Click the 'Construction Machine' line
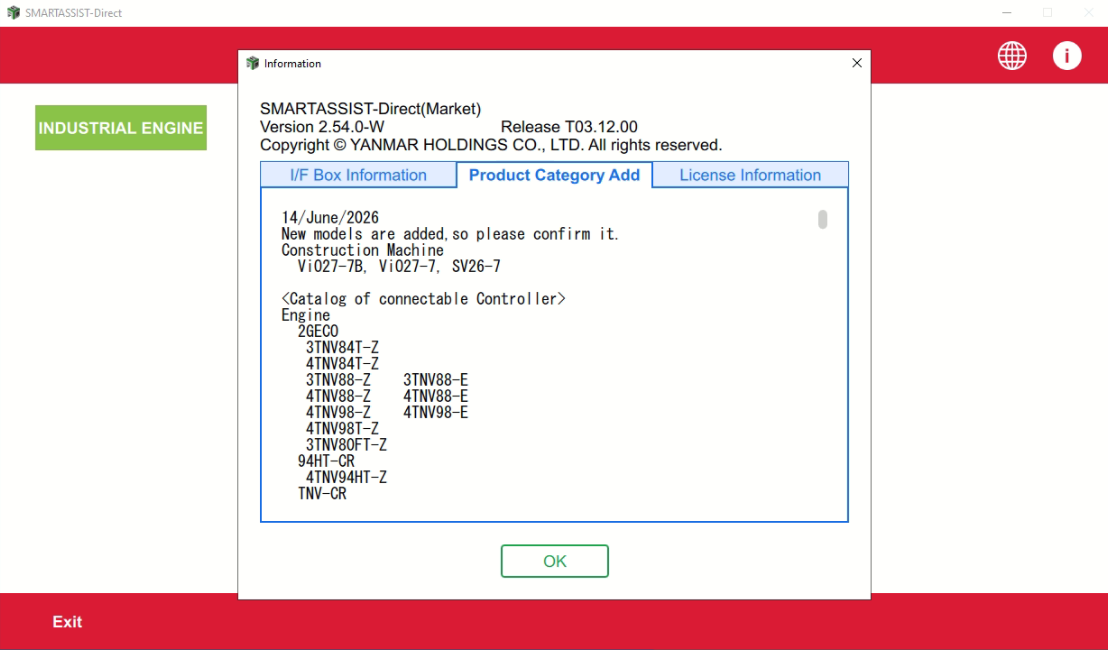The image size is (1108, 650). (x=363, y=250)
